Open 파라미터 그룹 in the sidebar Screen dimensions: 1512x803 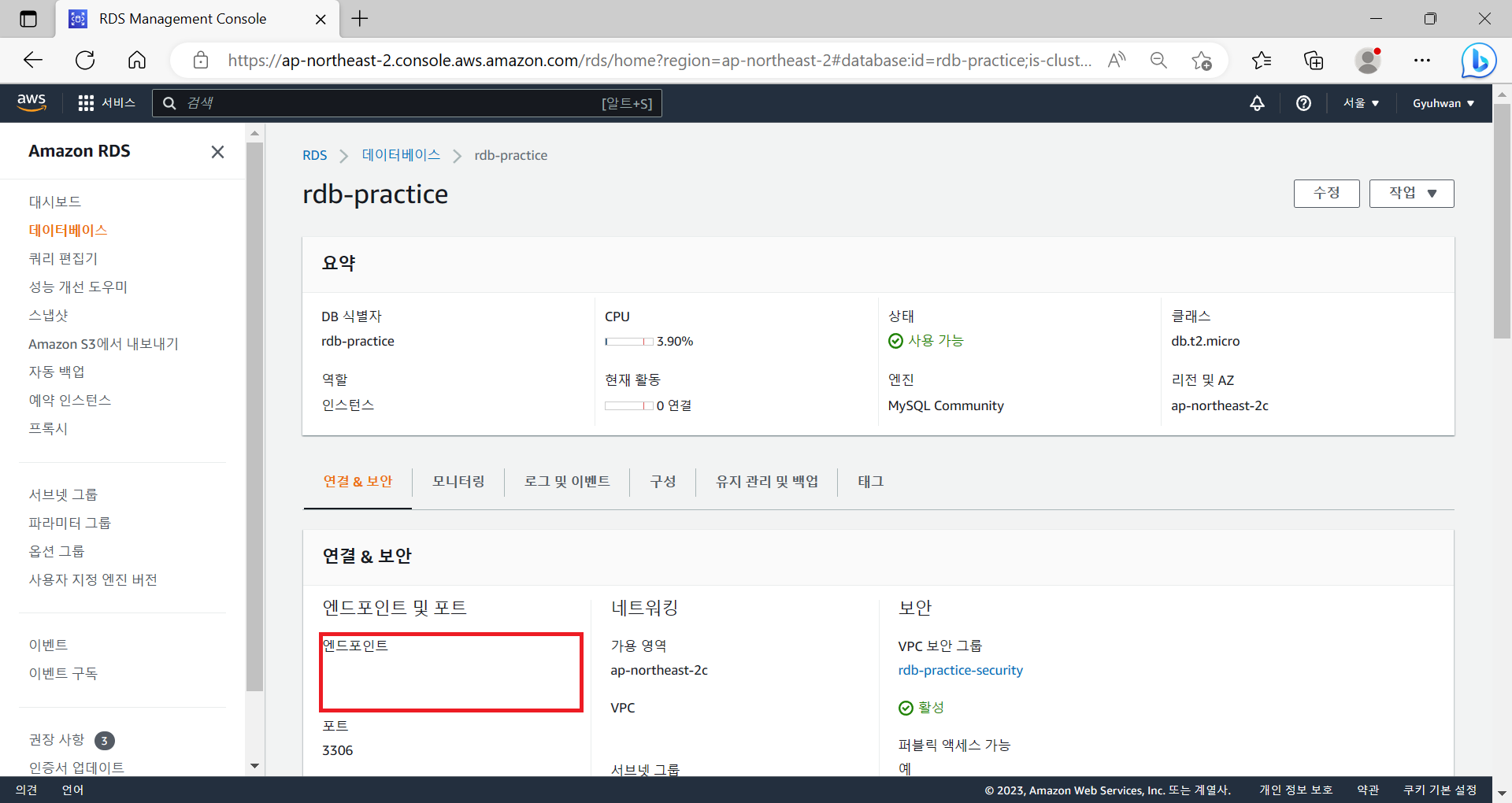point(70,523)
